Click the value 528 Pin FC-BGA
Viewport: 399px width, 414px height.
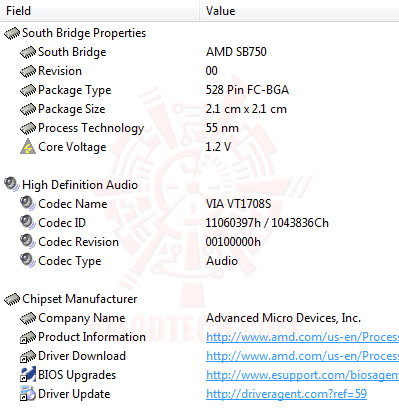tap(247, 90)
